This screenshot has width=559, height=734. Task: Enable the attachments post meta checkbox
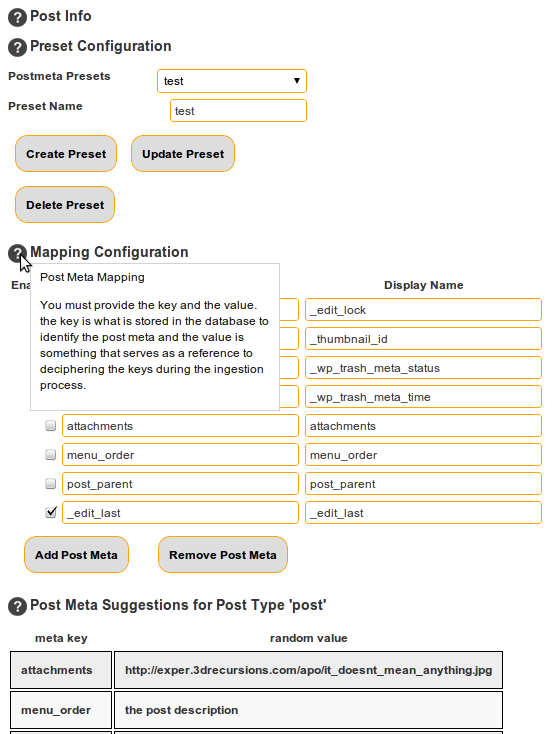(51, 426)
